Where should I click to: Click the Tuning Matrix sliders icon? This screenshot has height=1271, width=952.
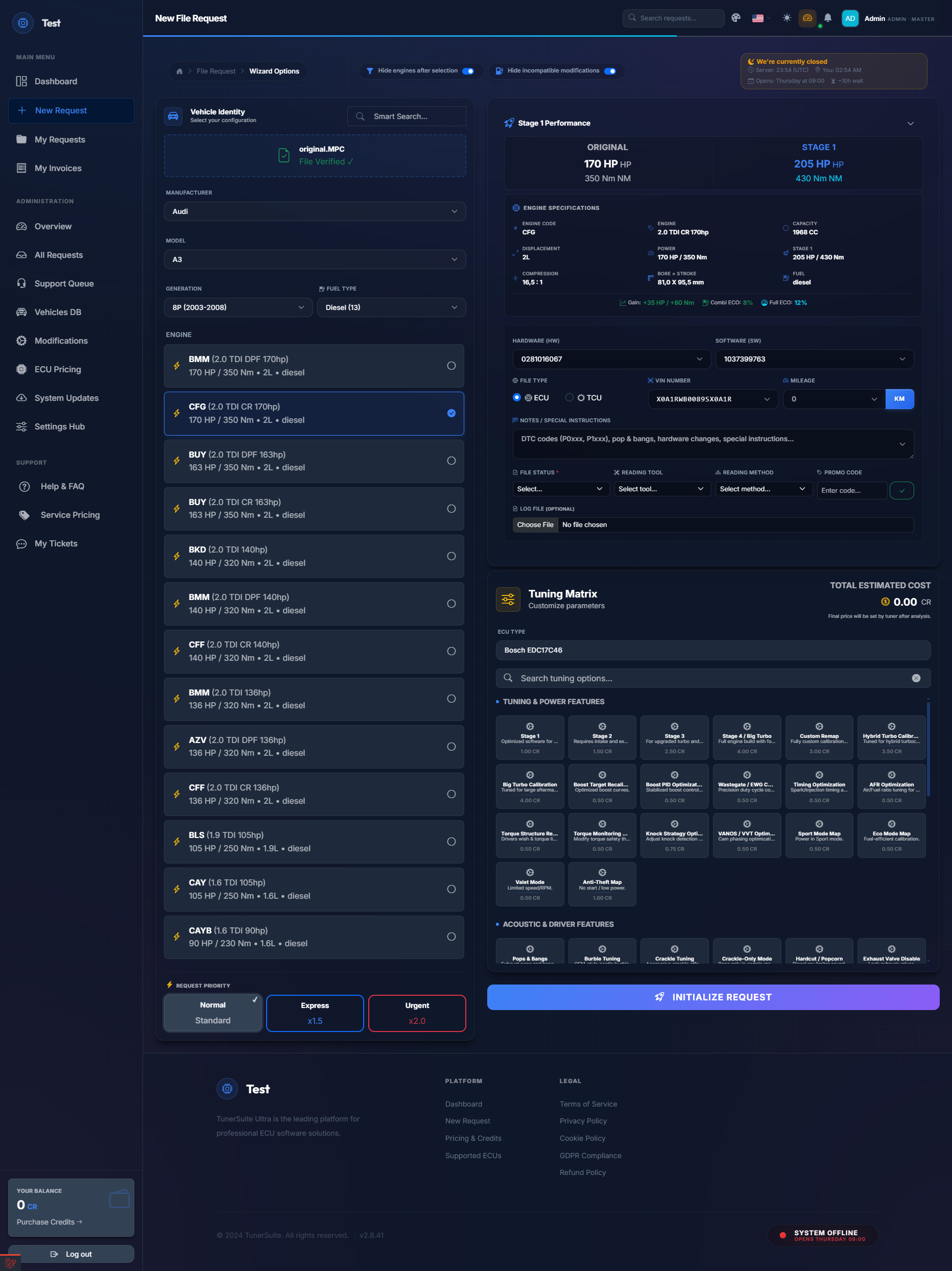pyautogui.click(x=508, y=599)
